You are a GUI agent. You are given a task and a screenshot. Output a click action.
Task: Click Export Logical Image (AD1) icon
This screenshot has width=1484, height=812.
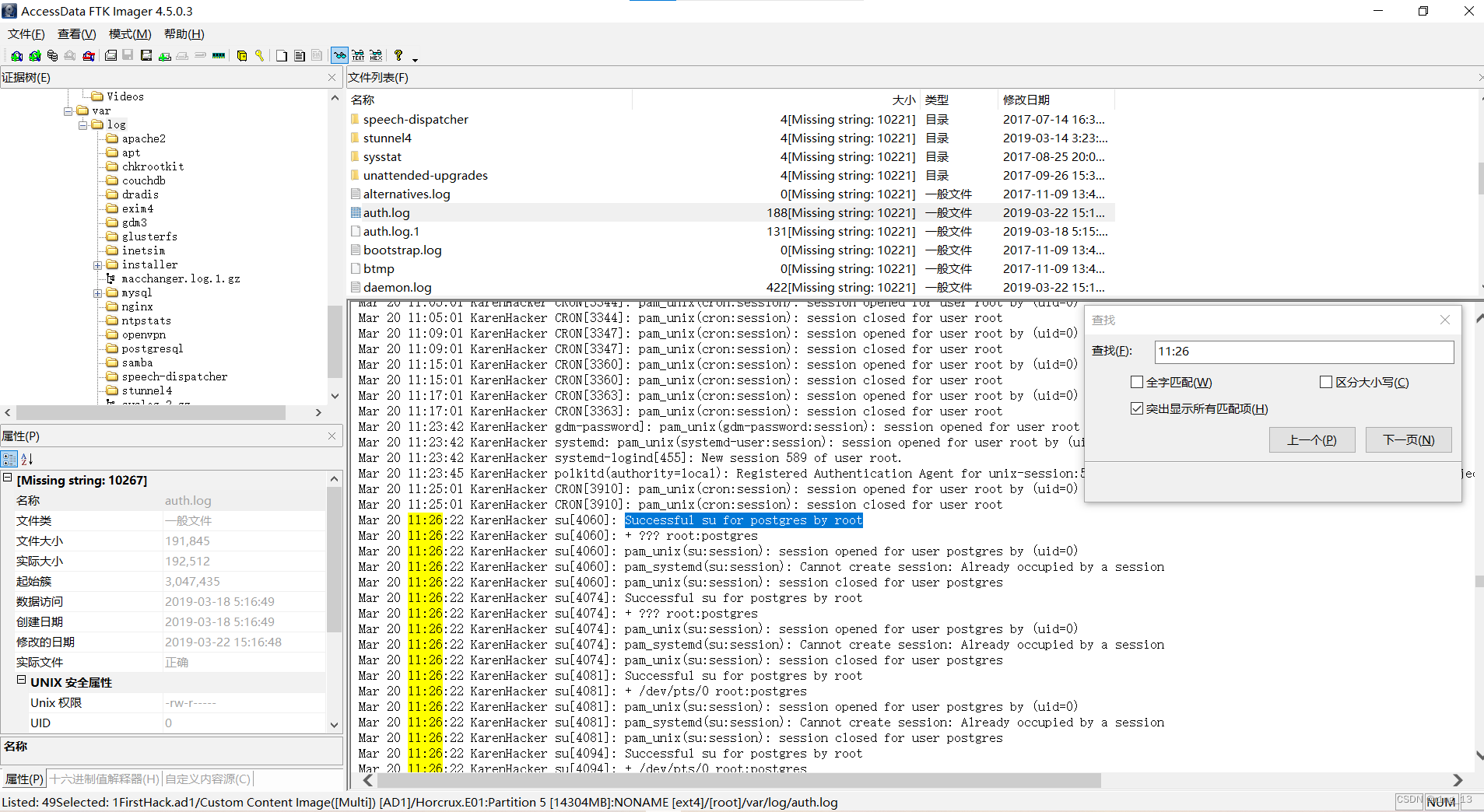pyautogui.click(x=146, y=56)
